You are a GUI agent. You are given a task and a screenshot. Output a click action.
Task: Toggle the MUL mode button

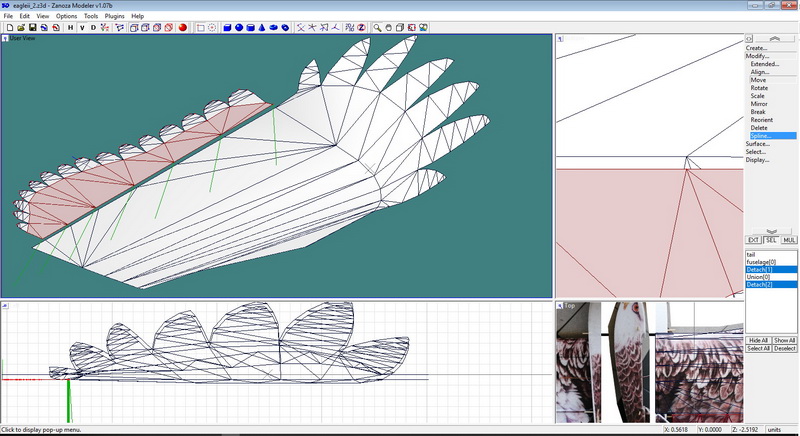pyautogui.click(x=789, y=240)
